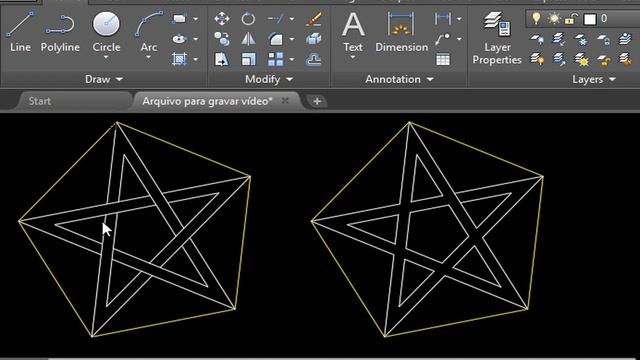Open a new drawing tab

click(317, 101)
